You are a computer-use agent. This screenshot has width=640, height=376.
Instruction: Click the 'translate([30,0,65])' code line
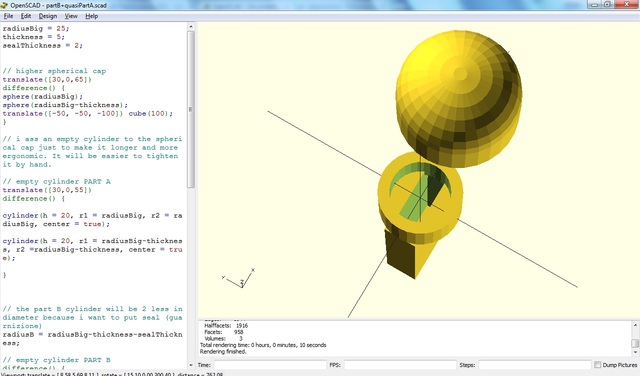[x=47, y=80]
